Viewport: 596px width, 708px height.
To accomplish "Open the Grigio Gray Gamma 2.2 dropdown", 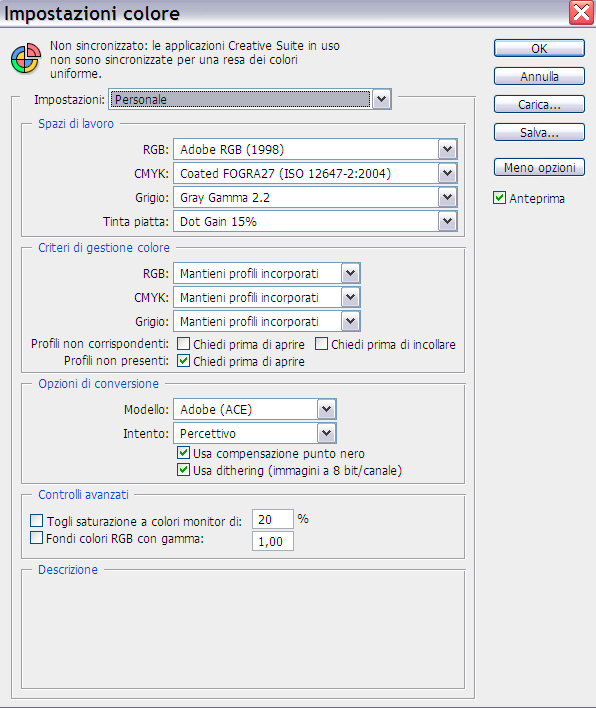I will [x=315, y=197].
